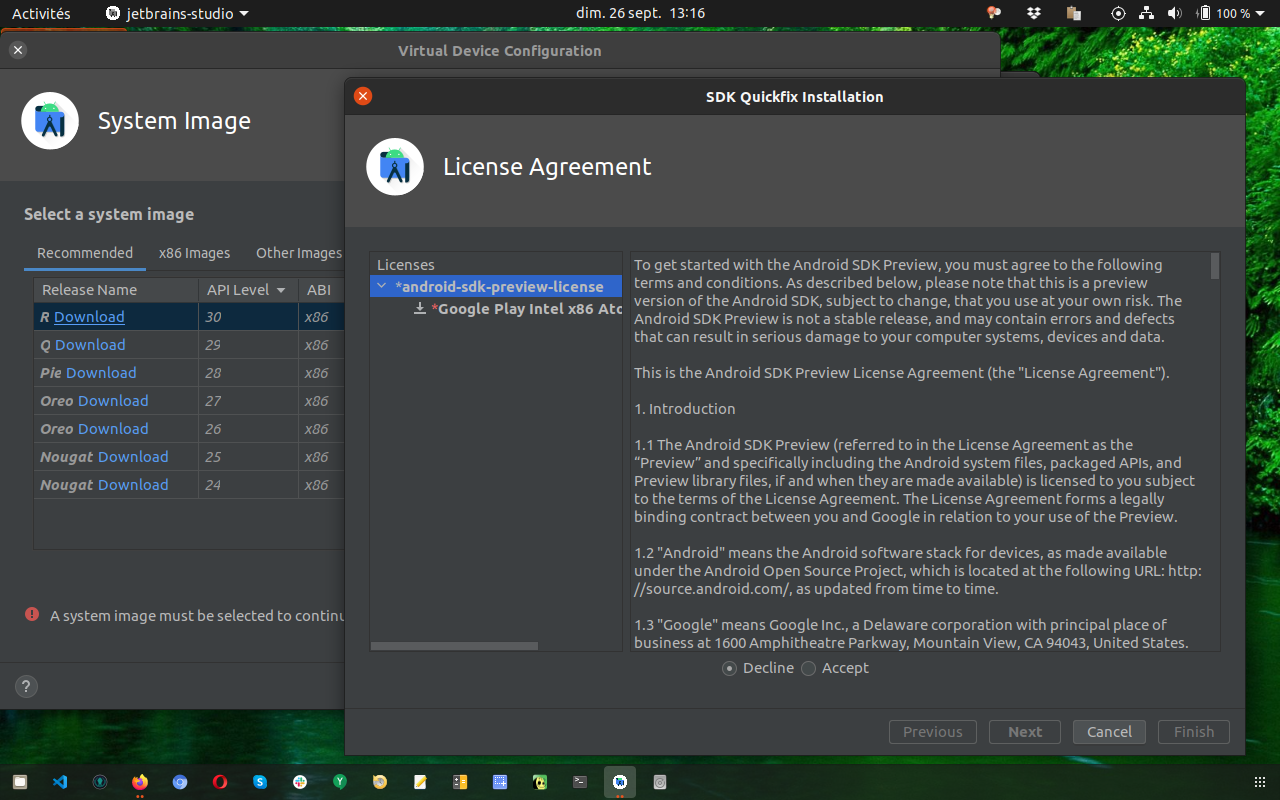Open the disk utility icon in dock

pos(660,782)
